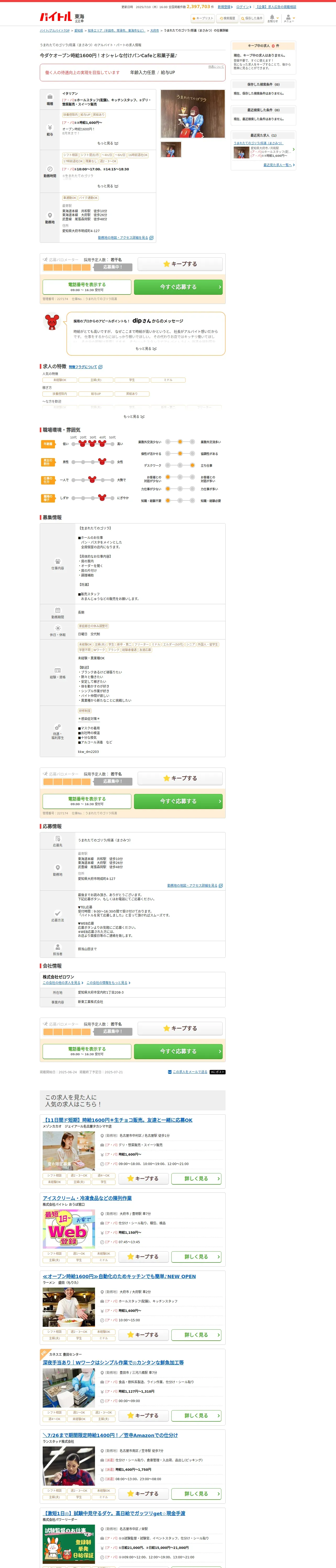Click the 東海 region switcher beside logo
This screenshot has width=336, height=1568.
coord(79,18)
